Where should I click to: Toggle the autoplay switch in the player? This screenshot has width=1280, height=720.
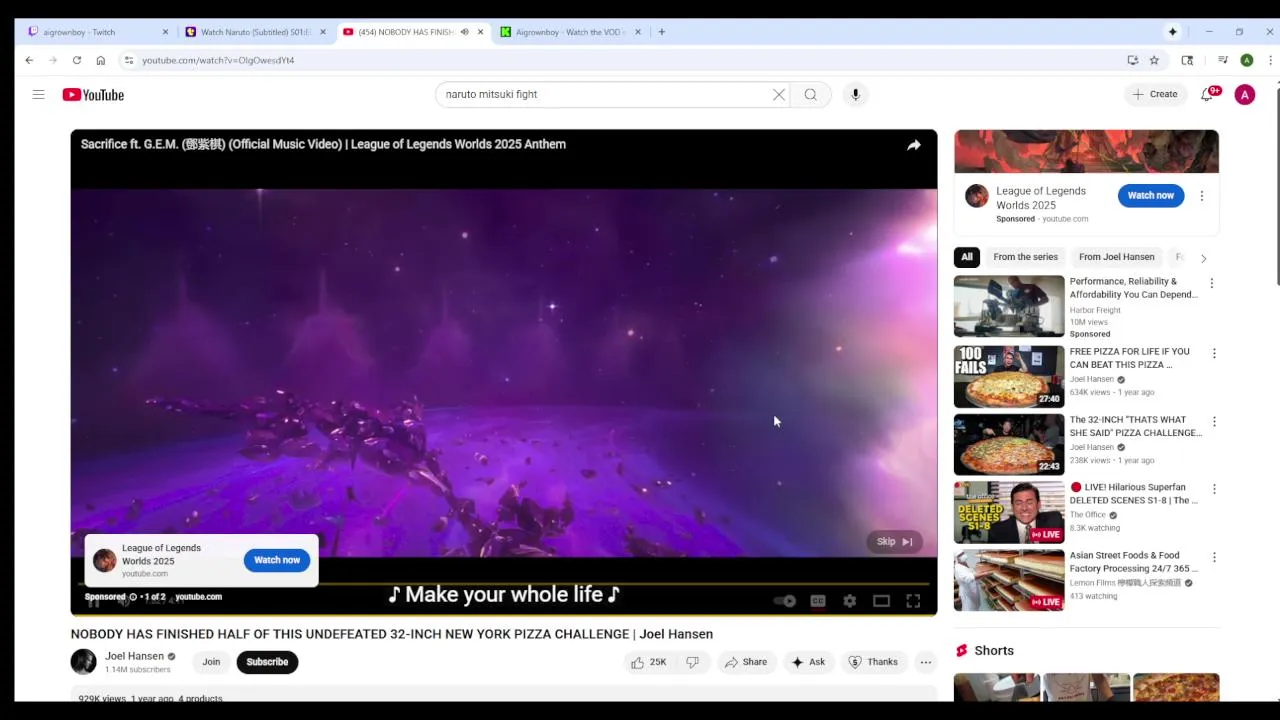pyautogui.click(x=785, y=601)
